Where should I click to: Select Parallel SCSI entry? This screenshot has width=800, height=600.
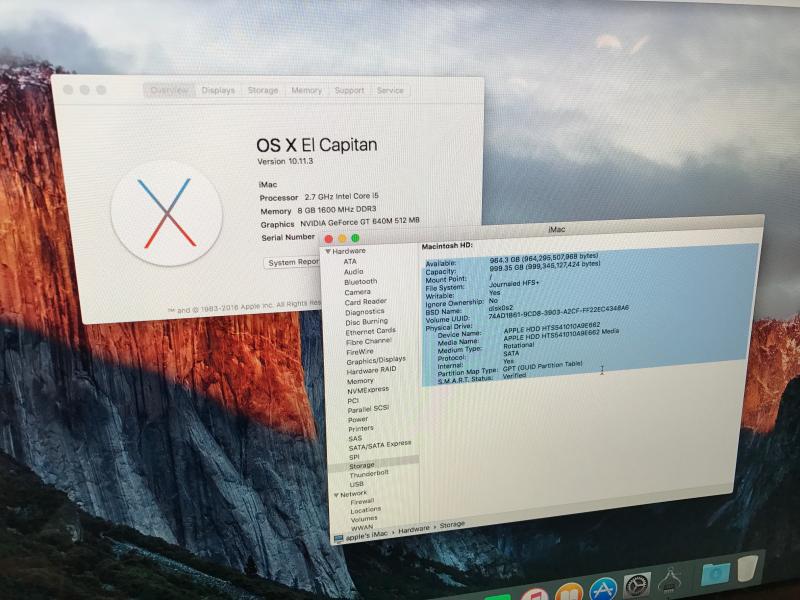(x=368, y=409)
